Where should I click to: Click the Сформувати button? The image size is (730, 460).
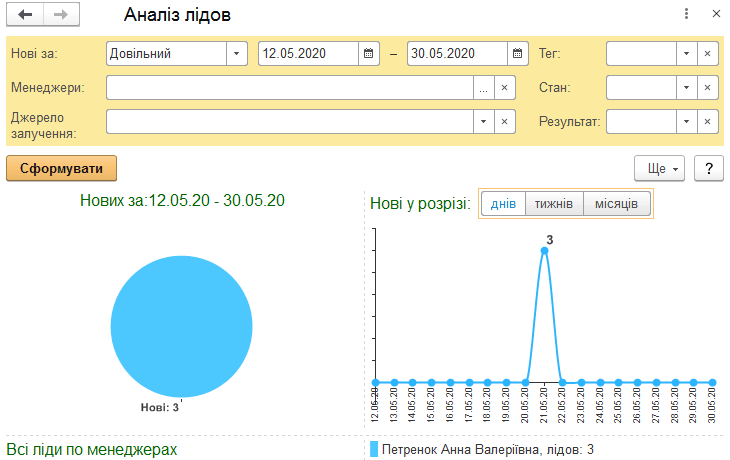coord(61,168)
